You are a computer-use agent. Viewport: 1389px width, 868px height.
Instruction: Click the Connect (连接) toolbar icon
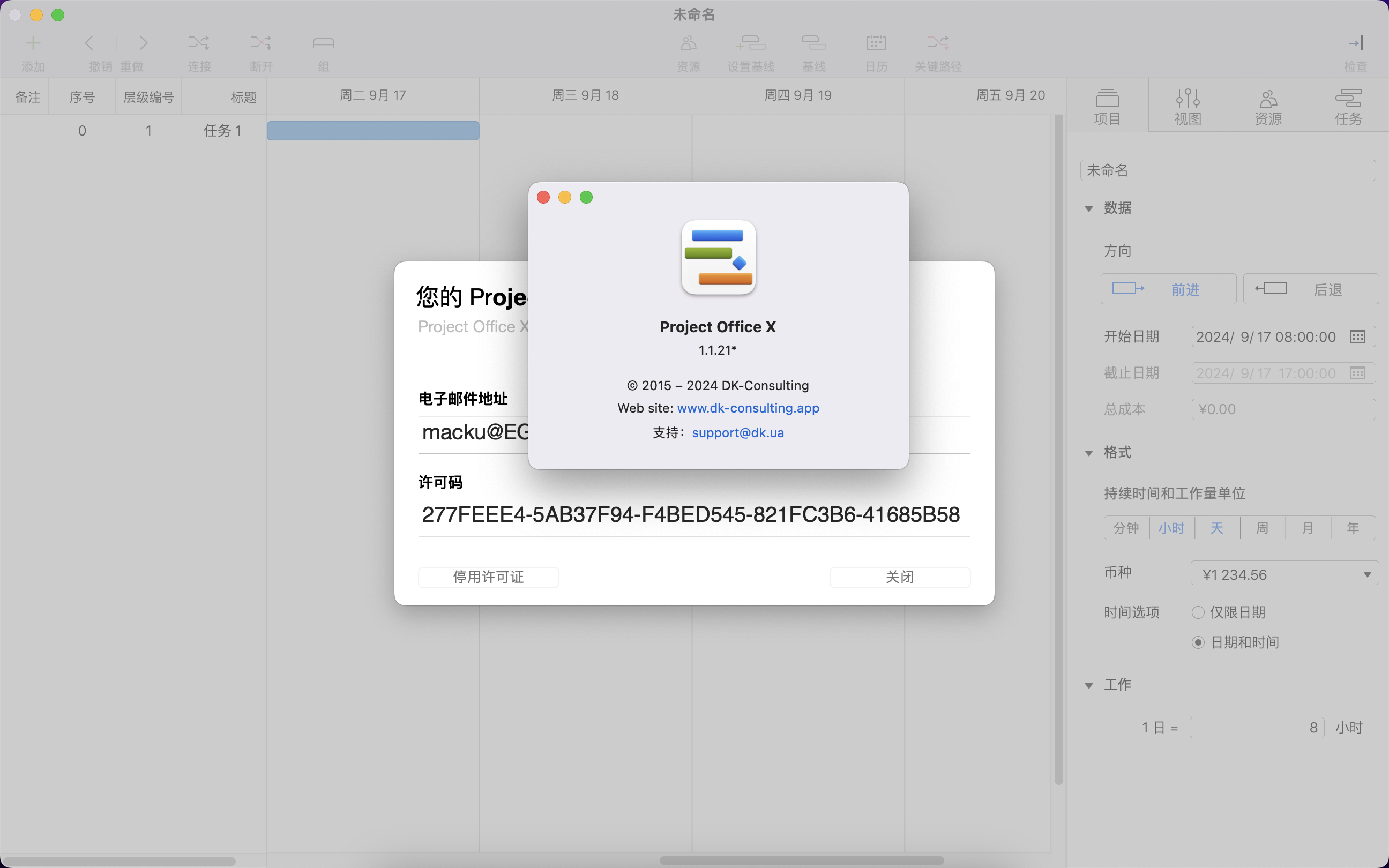(199, 43)
